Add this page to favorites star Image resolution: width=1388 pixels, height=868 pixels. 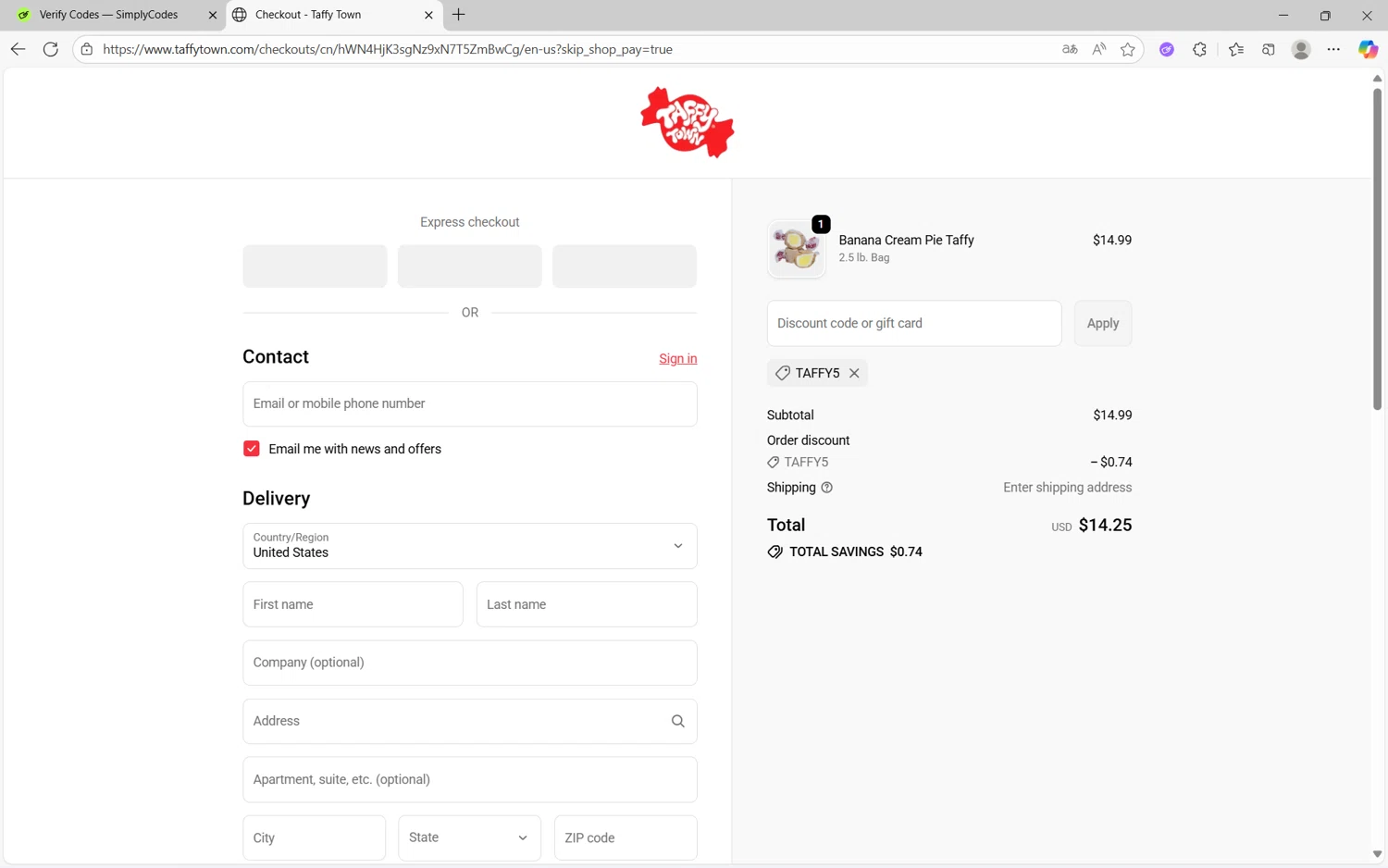(1127, 49)
